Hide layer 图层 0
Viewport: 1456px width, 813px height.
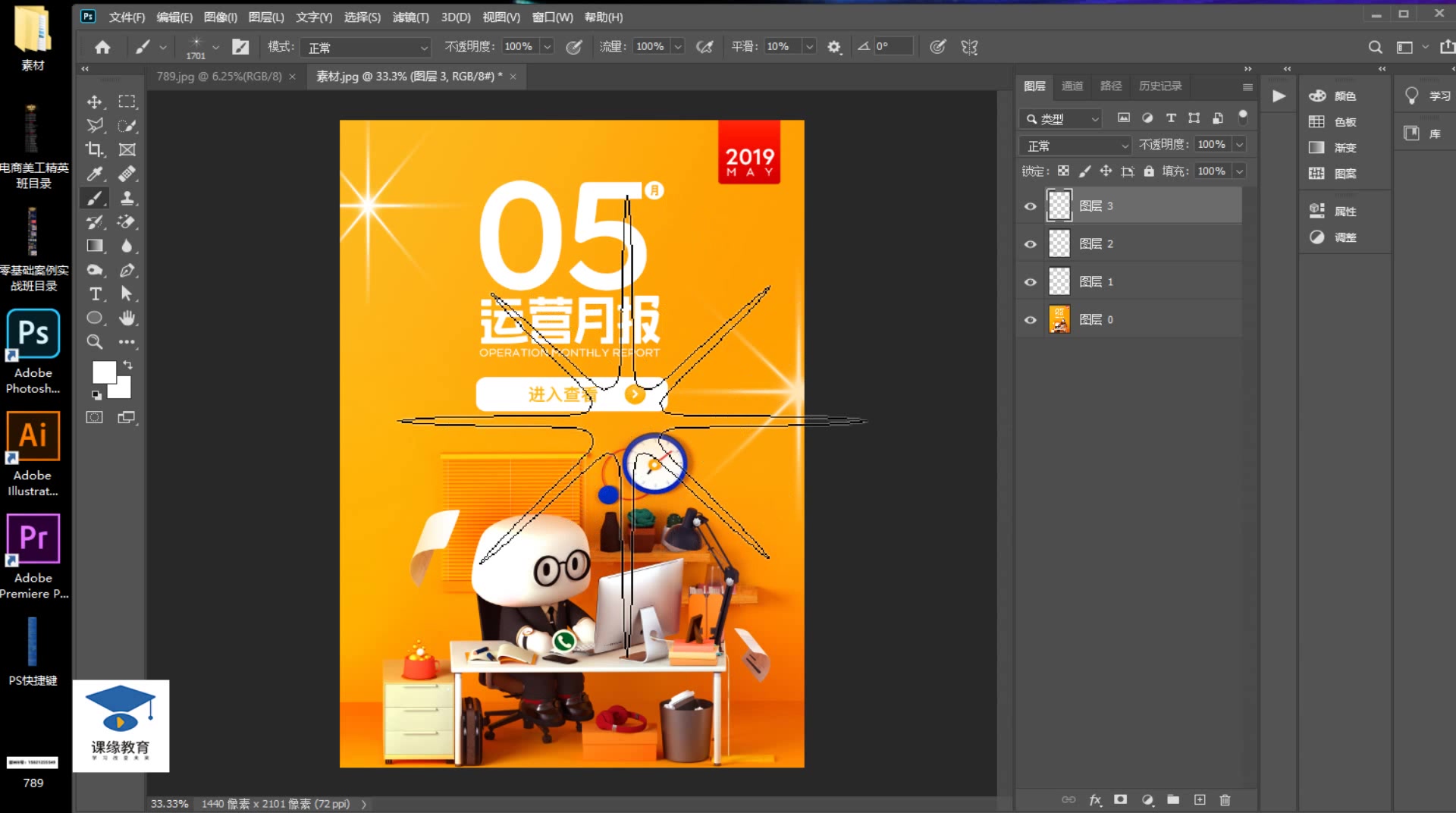coord(1030,320)
